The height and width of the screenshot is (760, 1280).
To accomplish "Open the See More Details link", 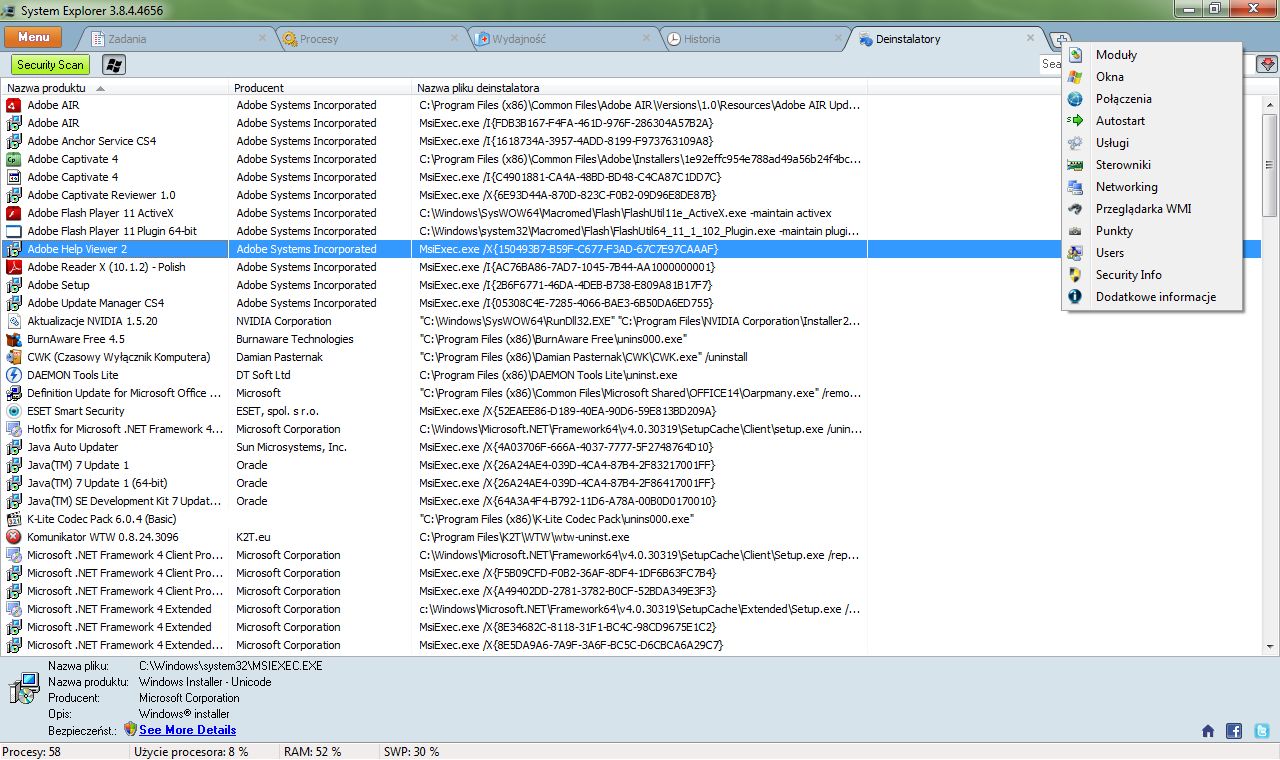I will point(188,730).
